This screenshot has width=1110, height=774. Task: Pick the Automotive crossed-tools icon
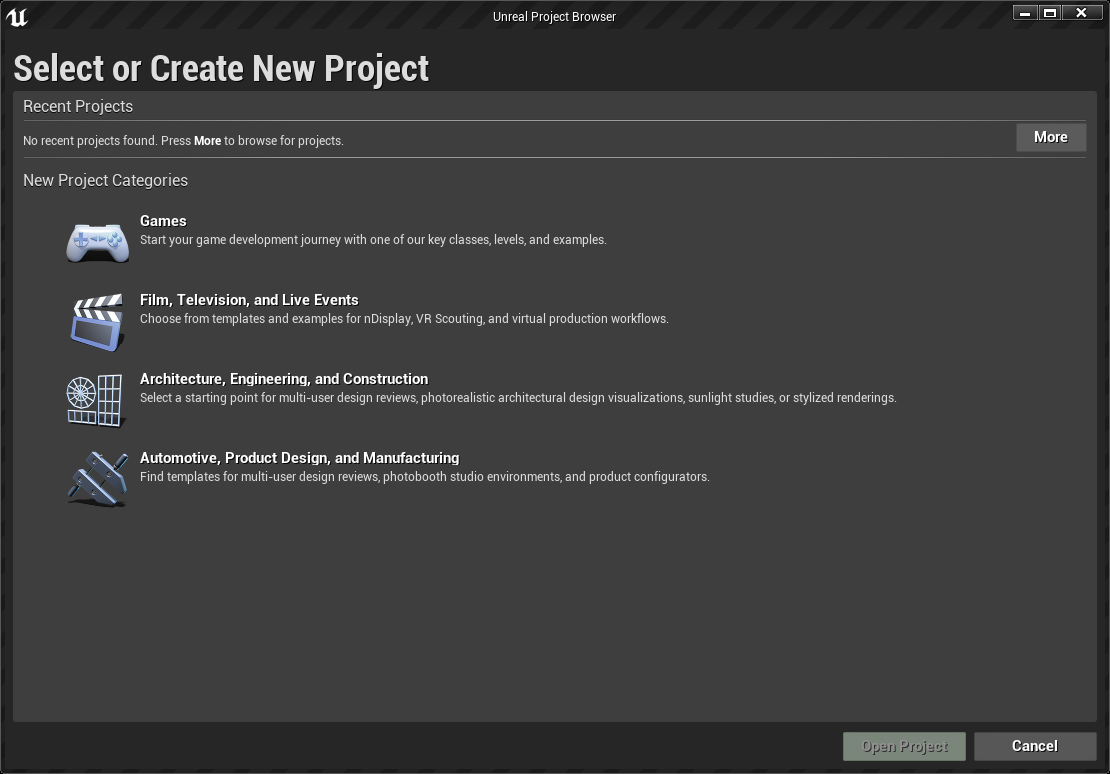click(98, 478)
